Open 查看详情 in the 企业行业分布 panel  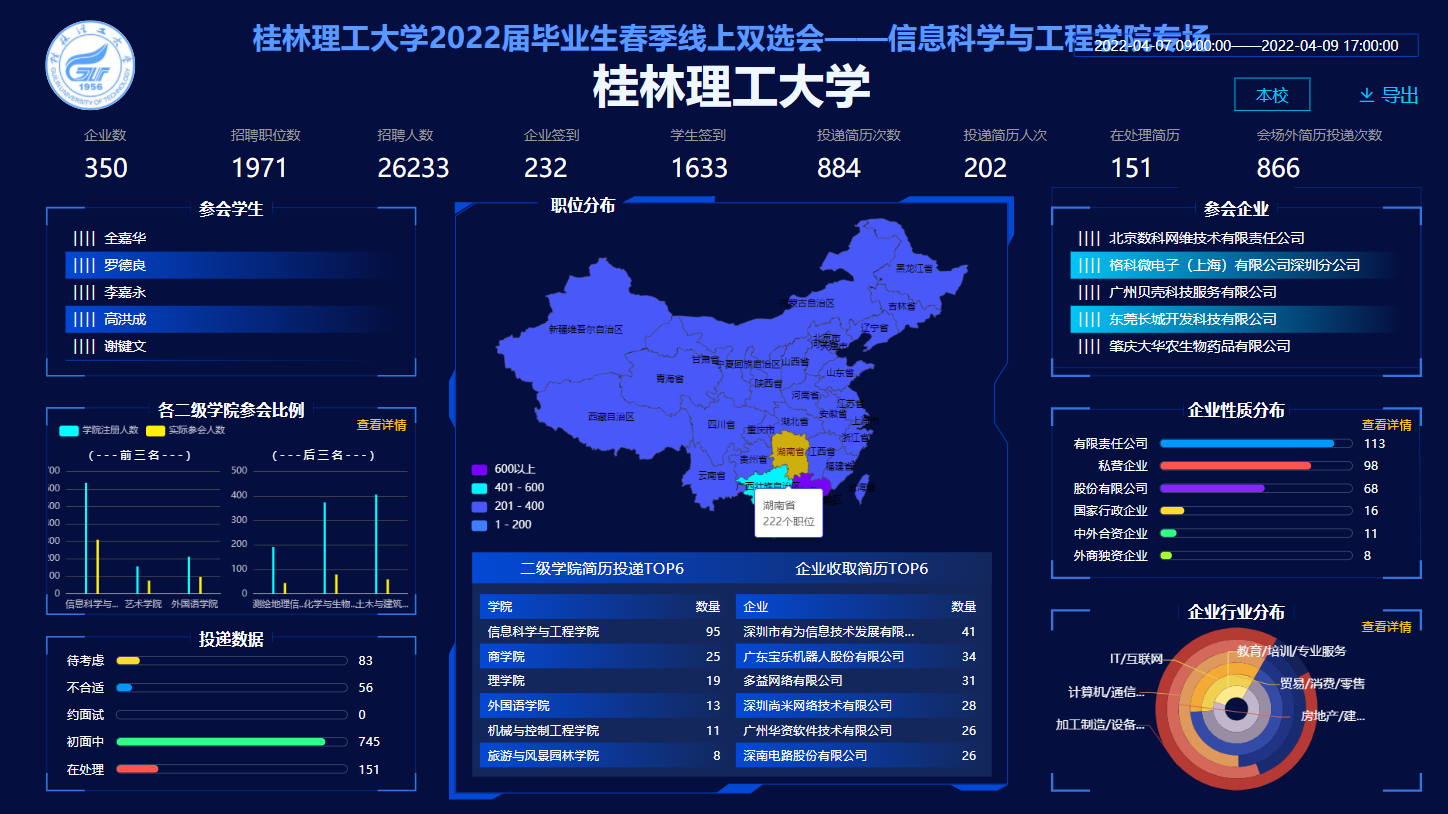click(x=1386, y=627)
